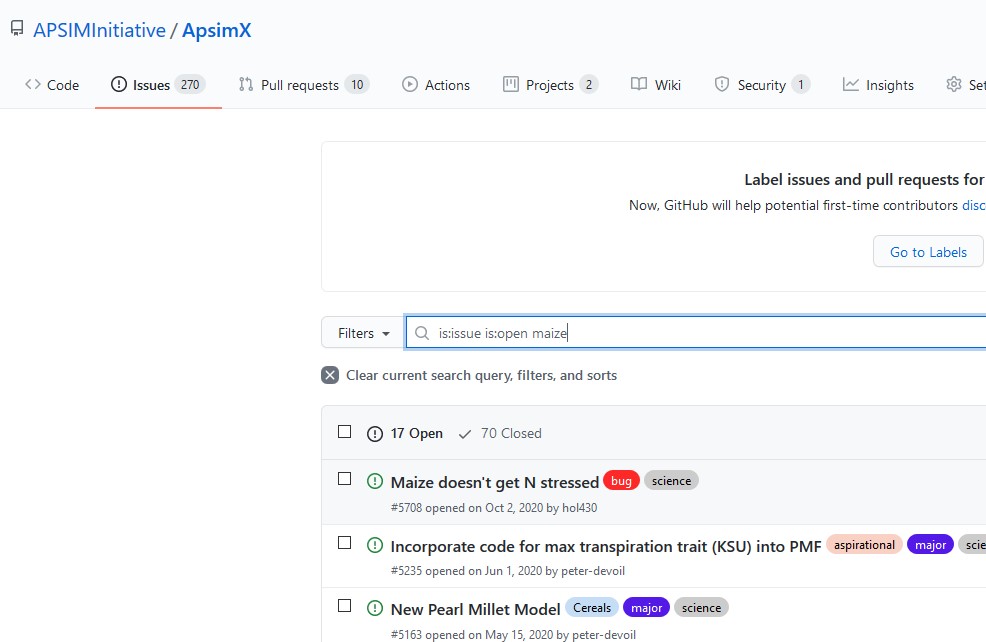Filter by the red bug label
This screenshot has height=642, width=986.
click(621, 480)
